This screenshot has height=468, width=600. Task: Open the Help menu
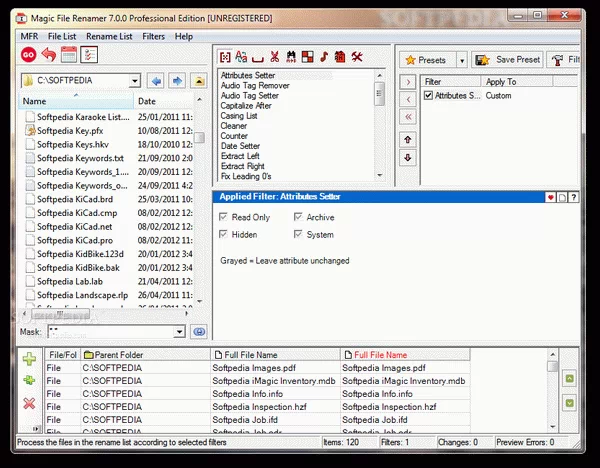(x=184, y=36)
